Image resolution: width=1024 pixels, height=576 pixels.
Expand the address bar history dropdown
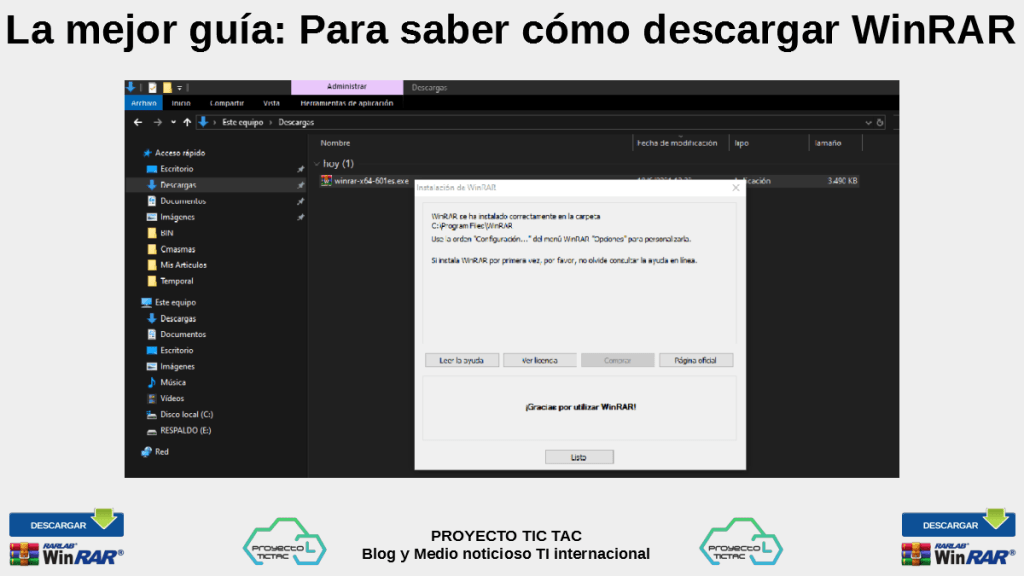pyautogui.click(x=867, y=122)
